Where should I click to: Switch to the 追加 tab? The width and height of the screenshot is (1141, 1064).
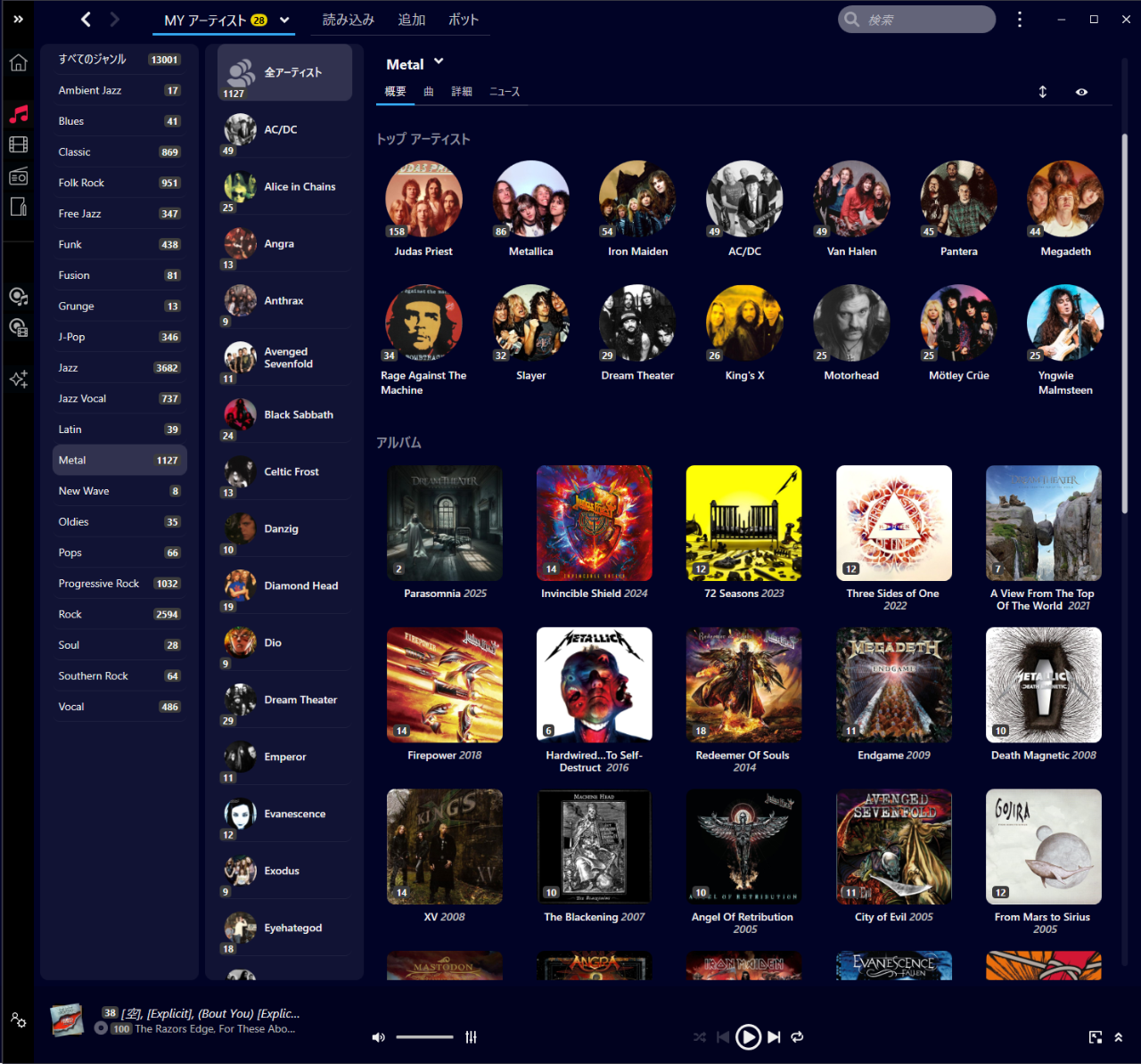point(411,20)
